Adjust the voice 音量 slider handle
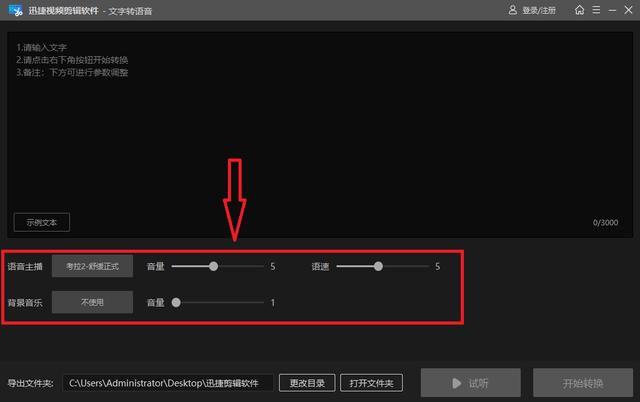Screen dimensions: 640x402 pyautogui.click(x=213, y=267)
